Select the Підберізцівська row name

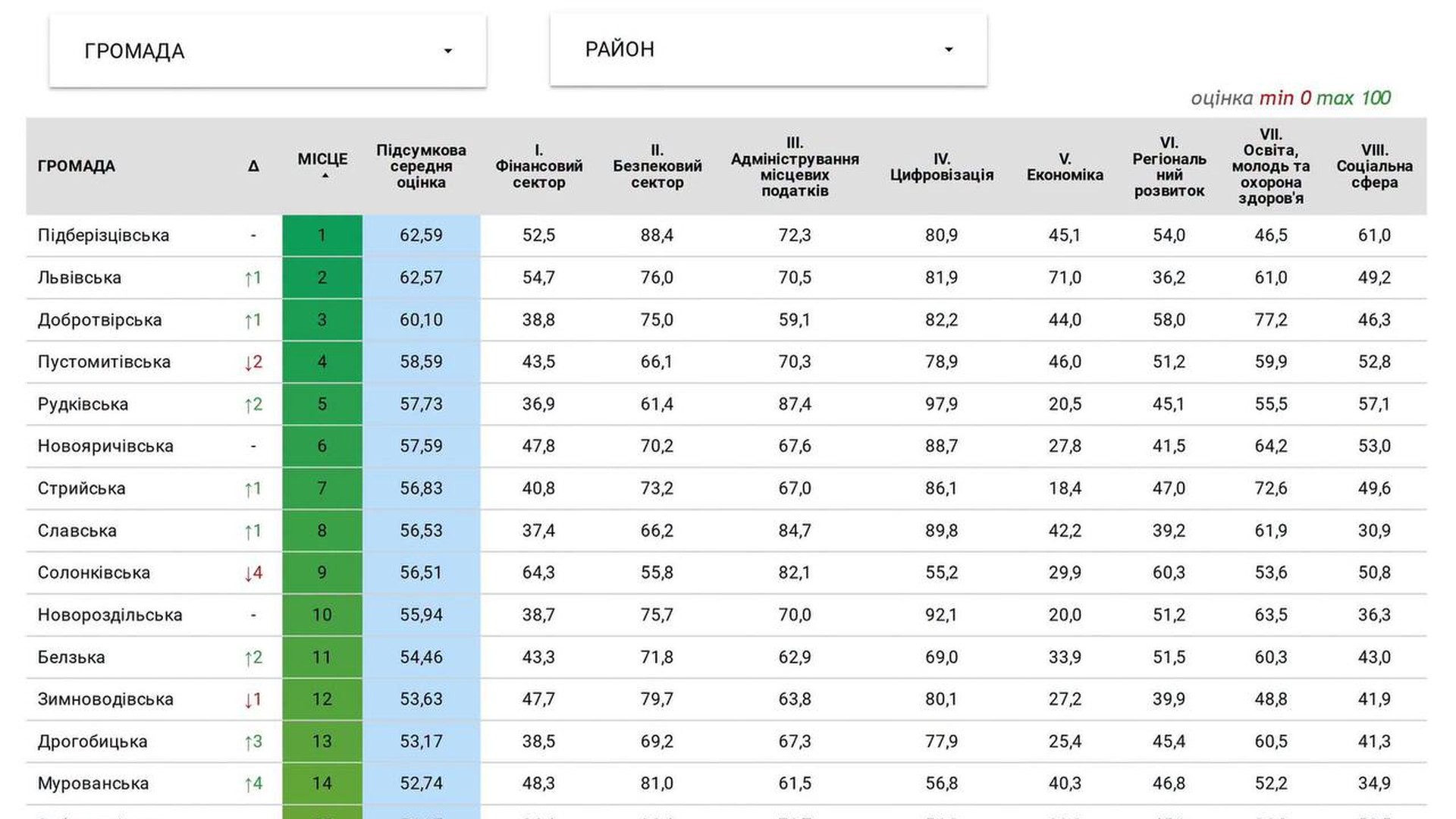point(103,236)
